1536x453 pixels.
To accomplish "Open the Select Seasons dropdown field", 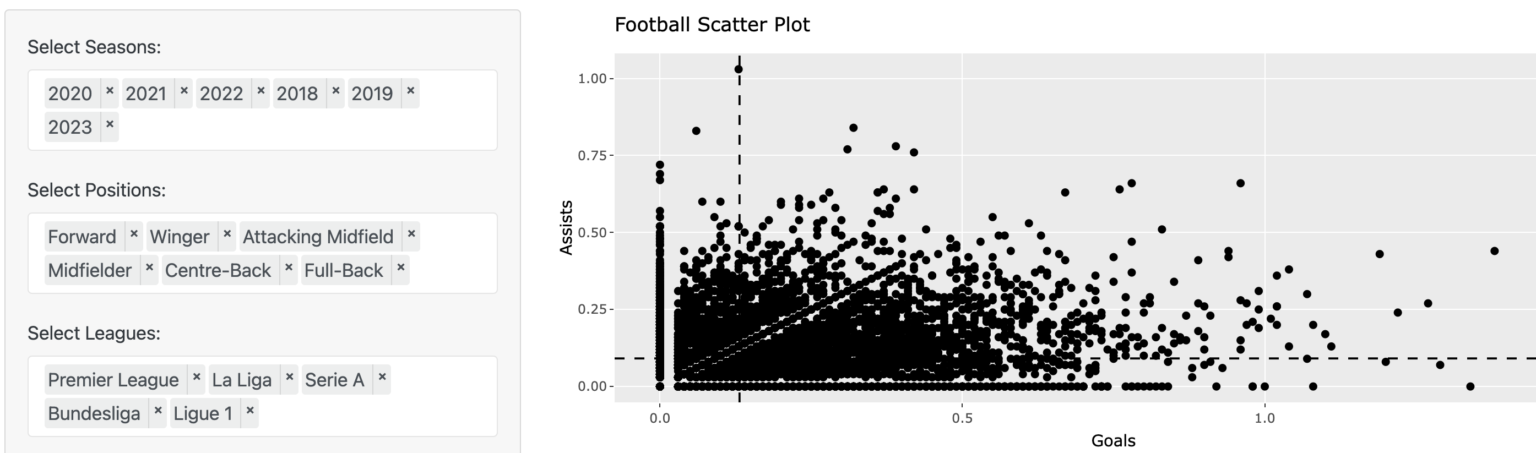I will click(300, 125).
